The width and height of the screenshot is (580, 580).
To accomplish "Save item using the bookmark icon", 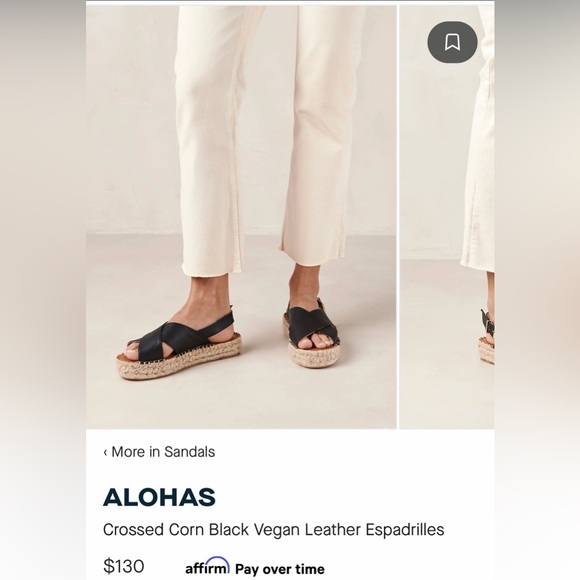I will point(452,42).
